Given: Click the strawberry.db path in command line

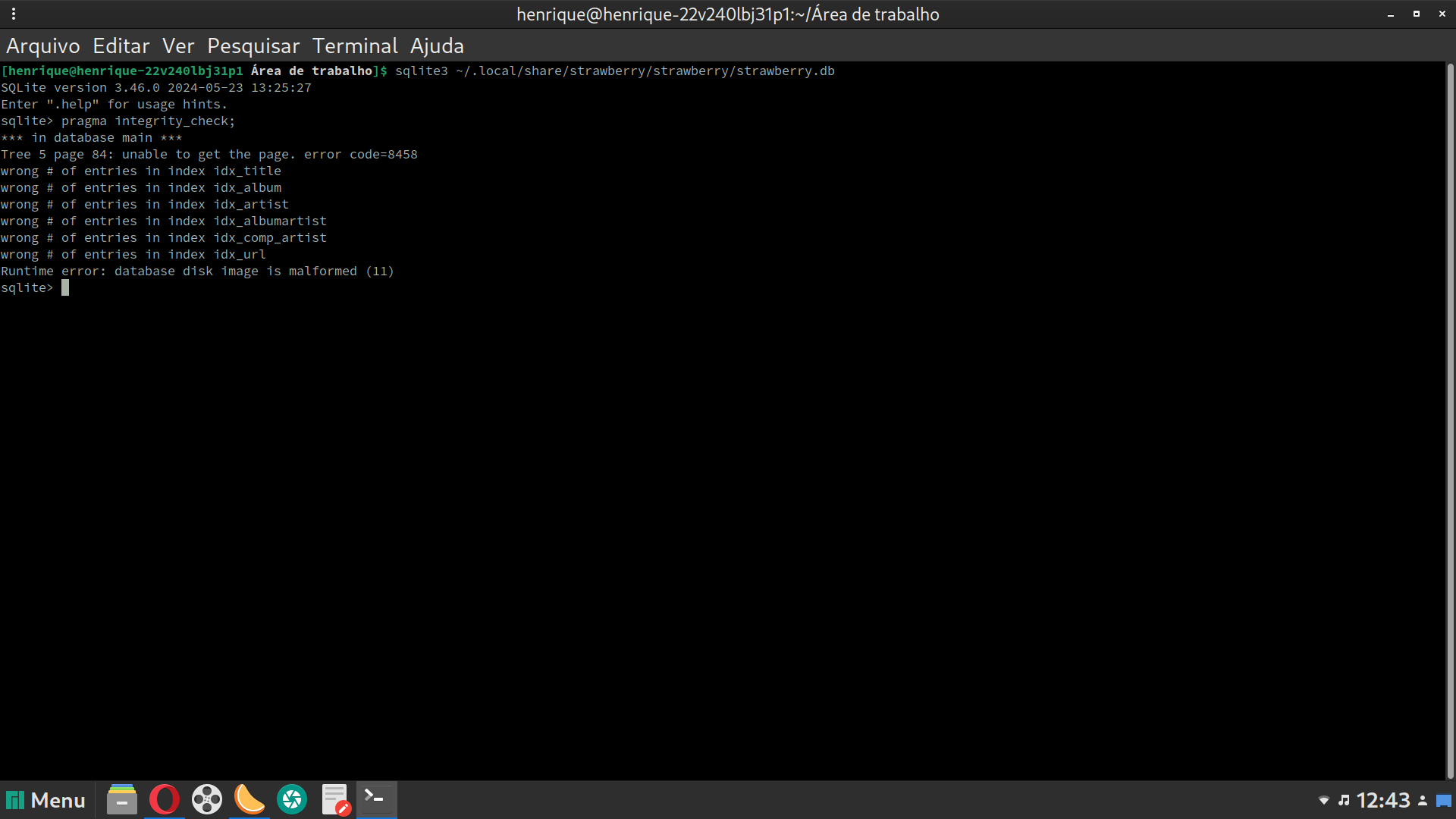Looking at the screenshot, I should (x=645, y=71).
